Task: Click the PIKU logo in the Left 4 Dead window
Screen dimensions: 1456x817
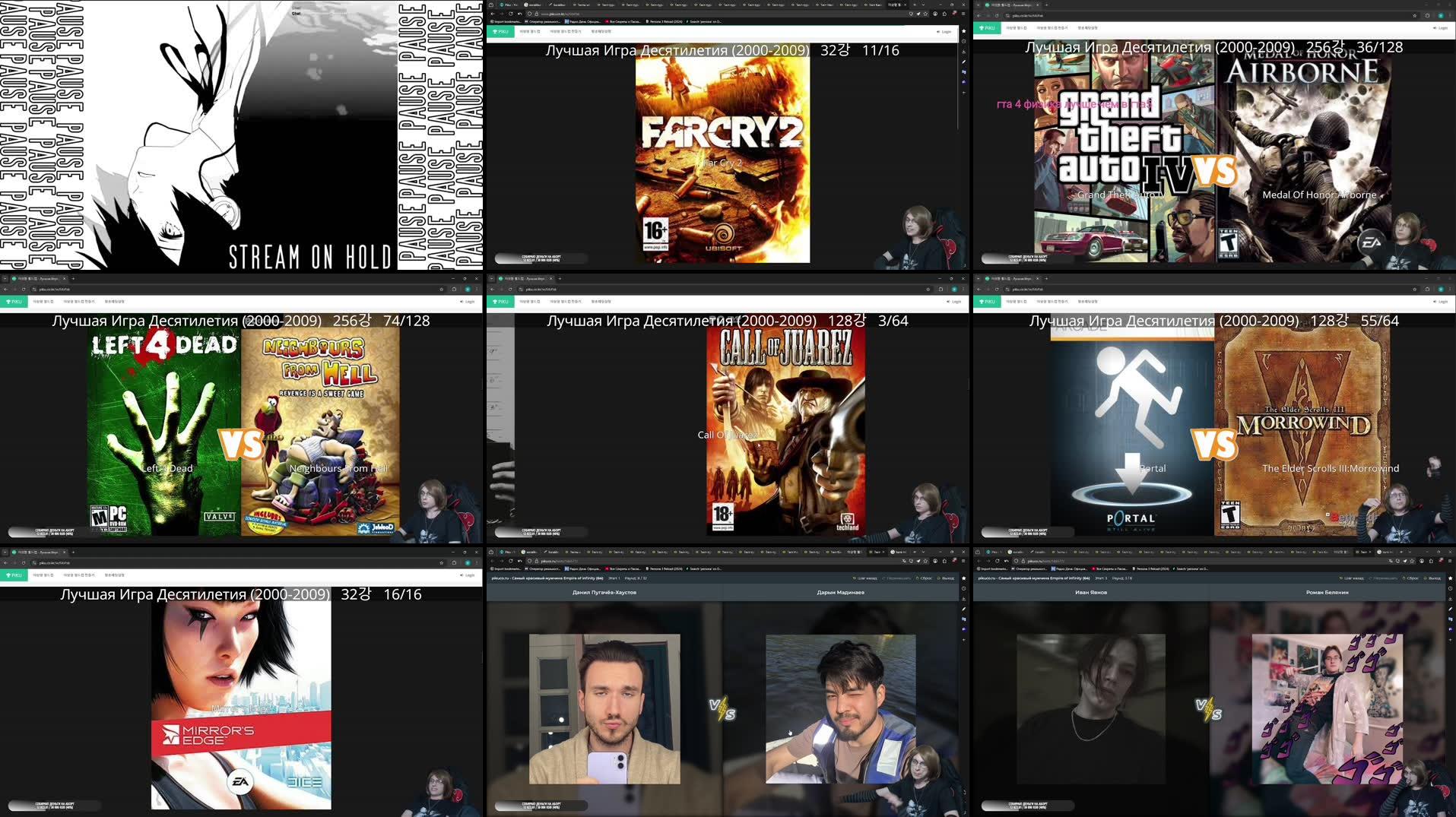Action: pos(14,302)
